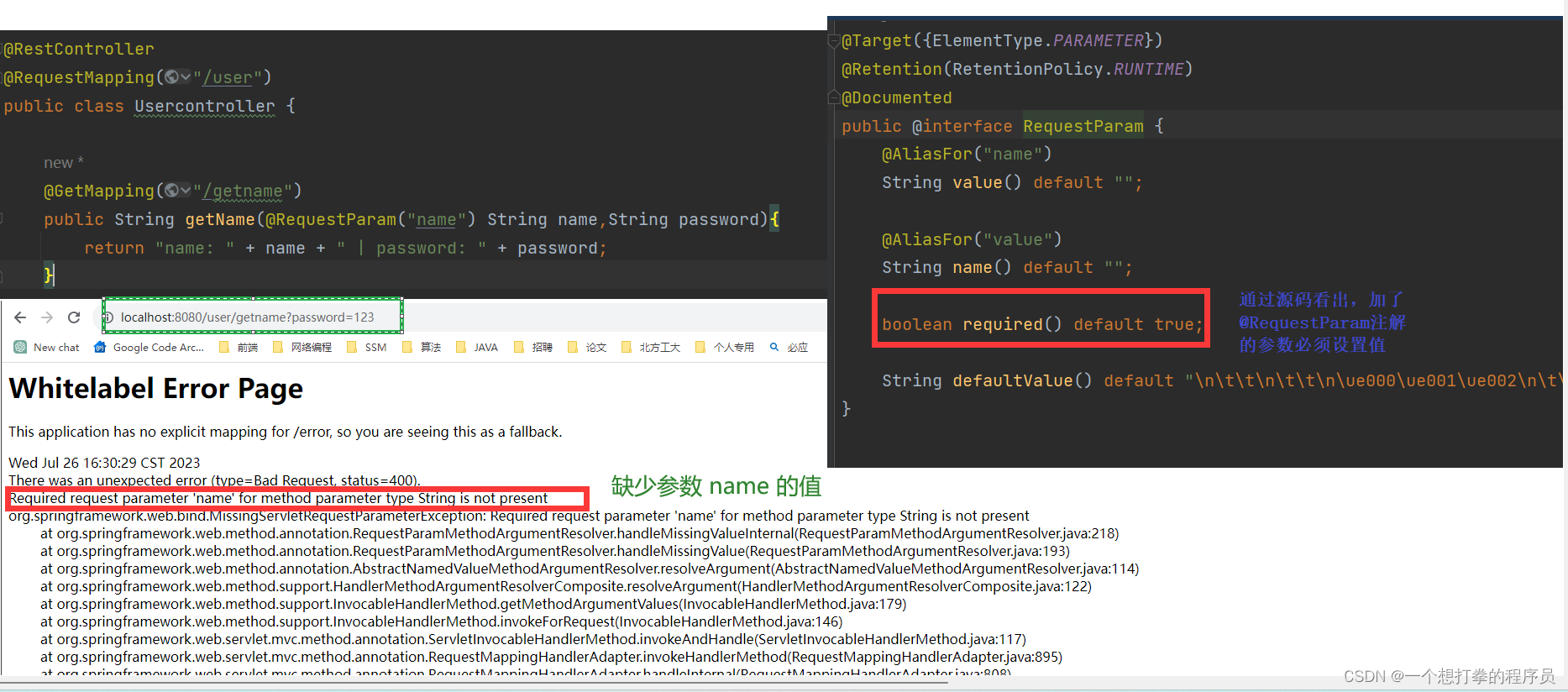1568x692 pixels.
Task: Place cursor on Usercontroller class name
Action: pos(205,106)
